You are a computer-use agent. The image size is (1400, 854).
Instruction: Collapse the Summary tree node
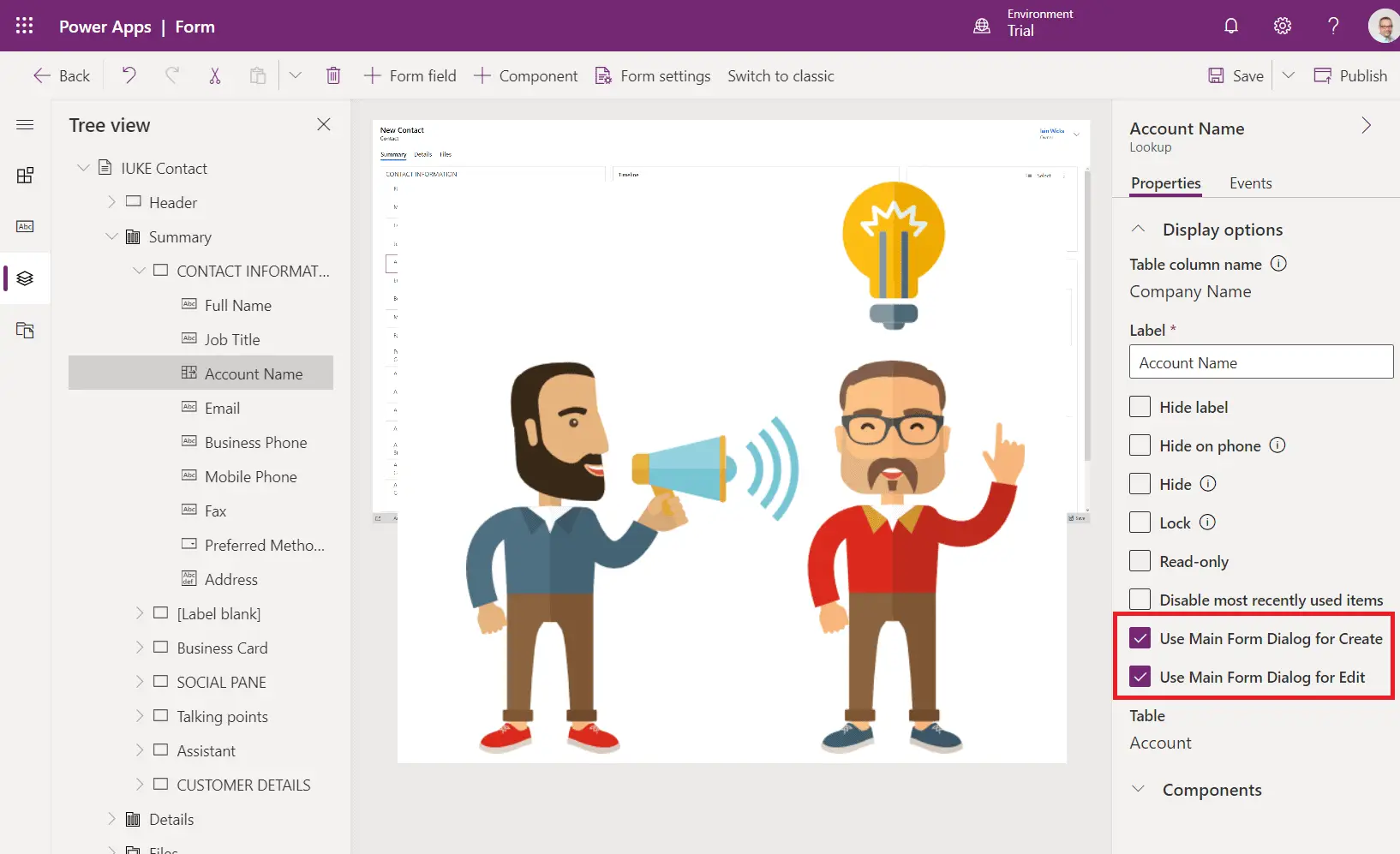coord(111,236)
